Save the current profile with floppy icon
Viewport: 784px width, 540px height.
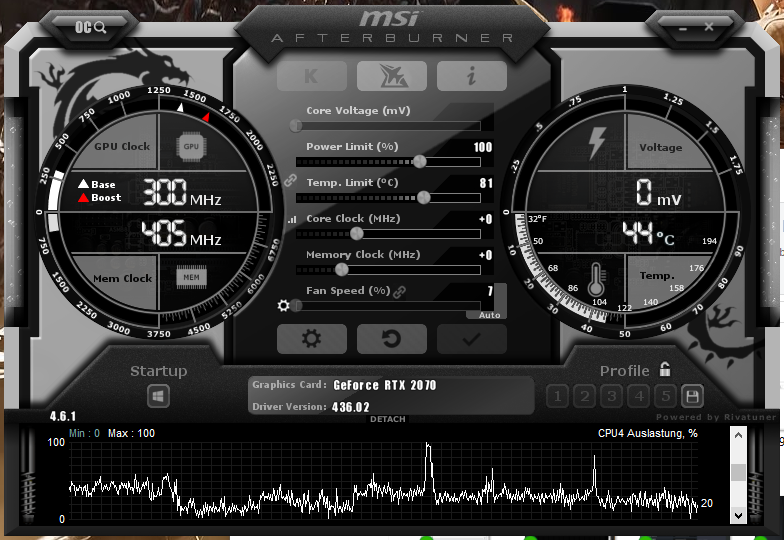coord(692,396)
